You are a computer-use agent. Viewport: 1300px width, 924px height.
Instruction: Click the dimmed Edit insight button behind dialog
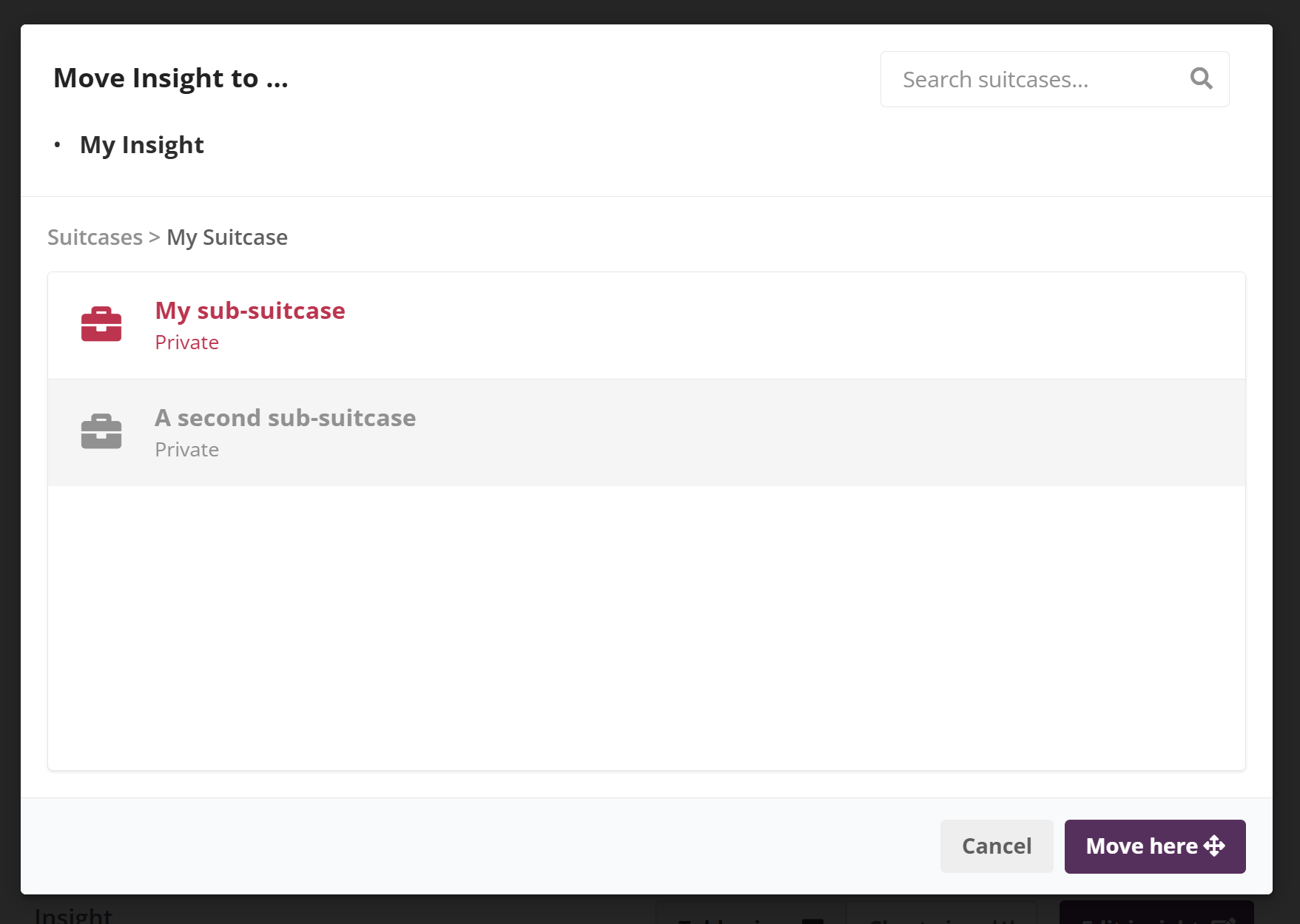click(x=1156, y=916)
